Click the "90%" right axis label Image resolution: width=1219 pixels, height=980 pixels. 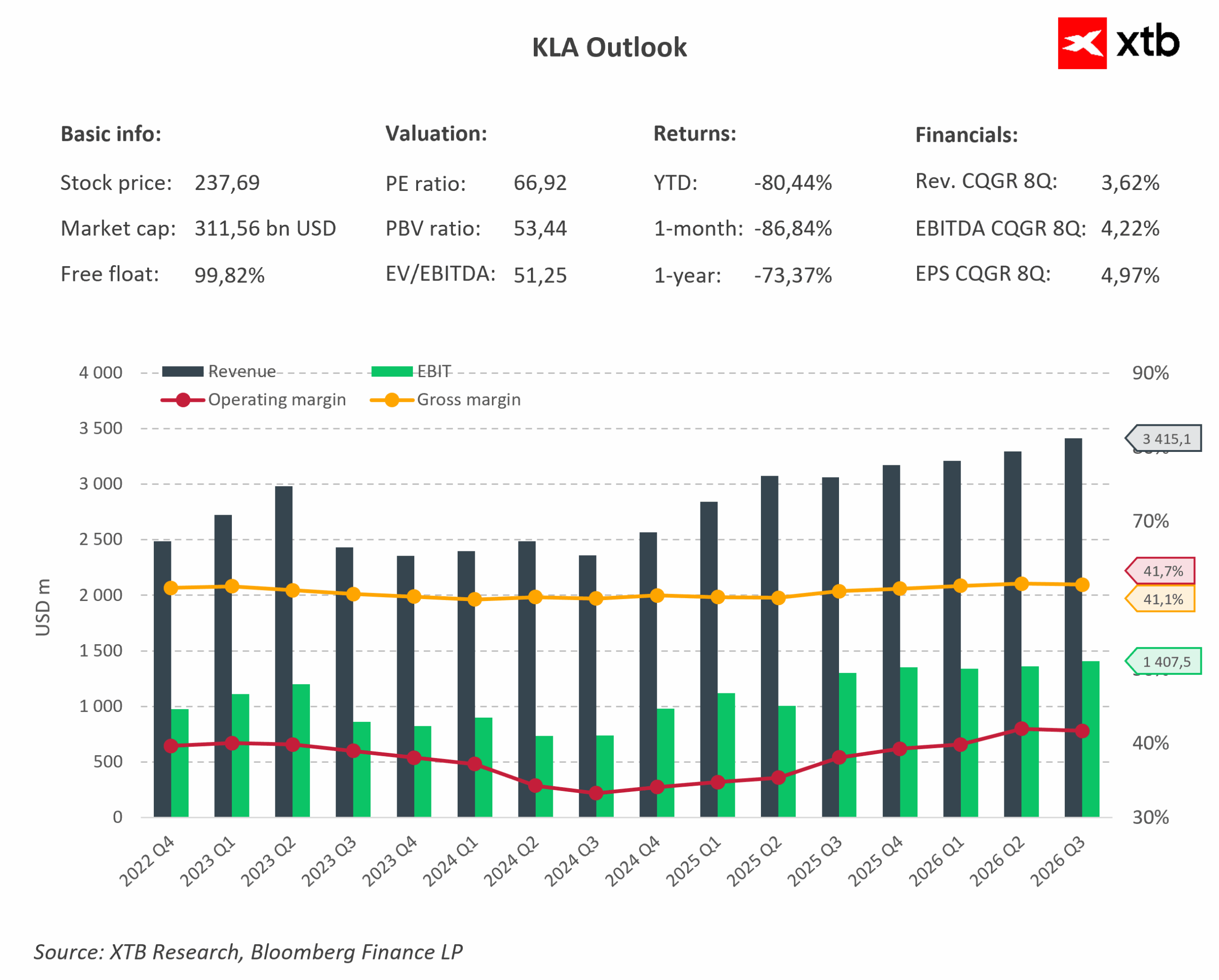[1150, 373]
